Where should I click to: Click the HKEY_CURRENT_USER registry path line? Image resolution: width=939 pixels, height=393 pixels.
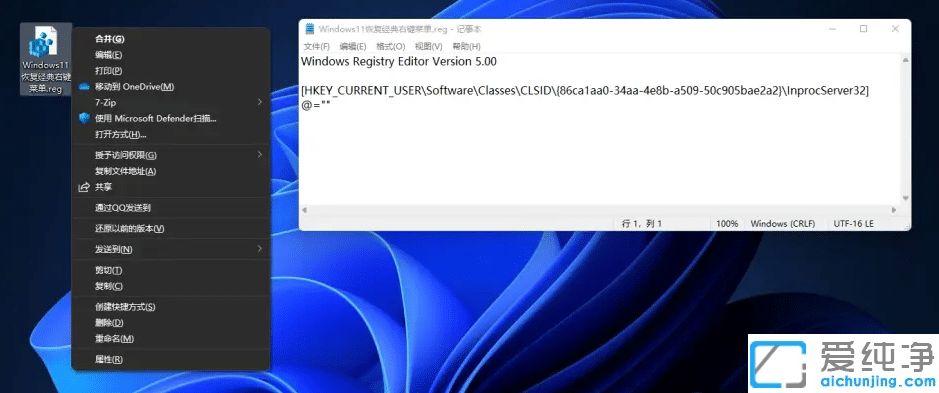point(585,90)
